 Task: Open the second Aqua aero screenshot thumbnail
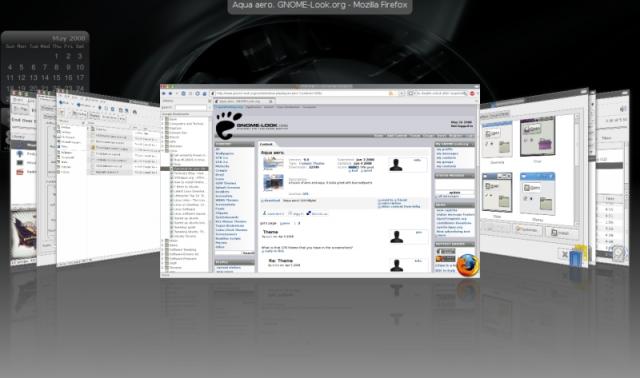click(x=273, y=182)
